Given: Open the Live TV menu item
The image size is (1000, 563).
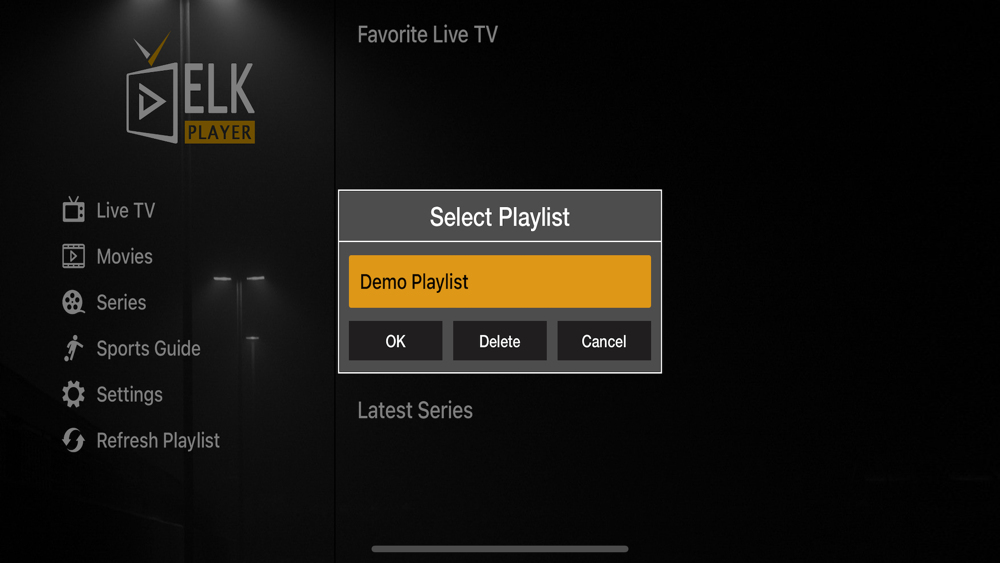Looking at the screenshot, I should 126,210.
